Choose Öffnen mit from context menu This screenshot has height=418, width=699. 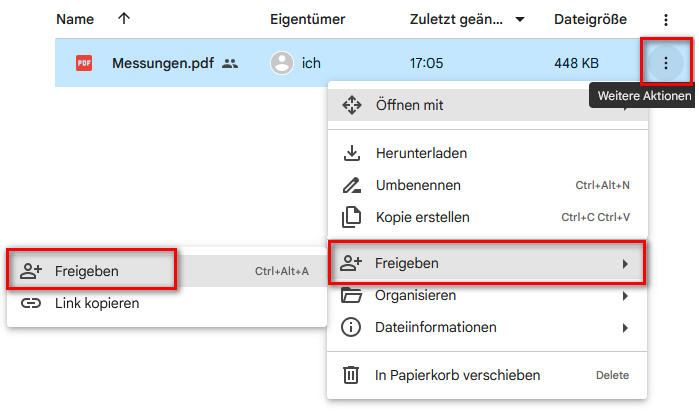click(x=409, y=105)
